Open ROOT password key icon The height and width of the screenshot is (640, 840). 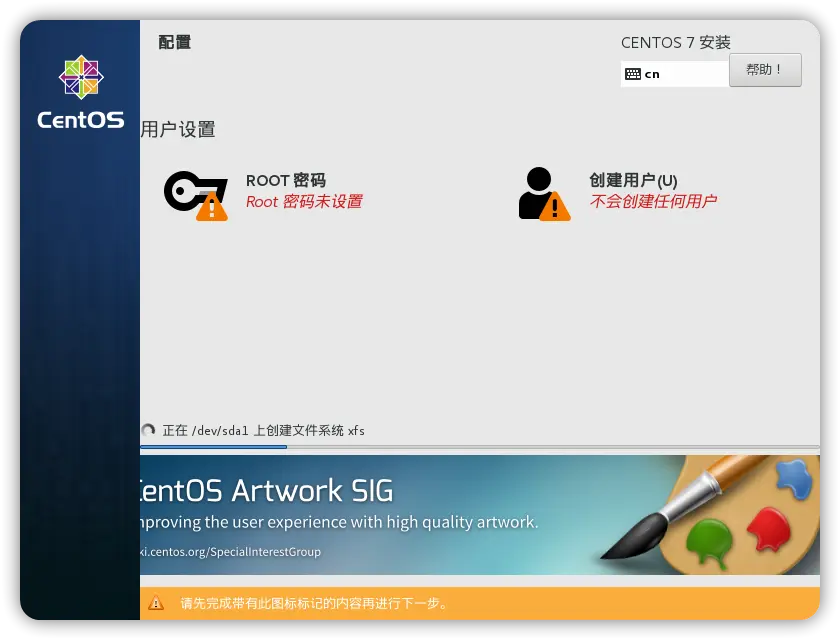(x=196, y=195)
